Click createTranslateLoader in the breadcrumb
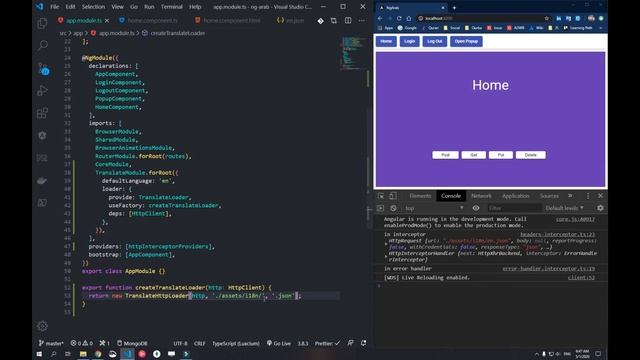This screenshot has height=360, width=640. (x=177, y=33)
